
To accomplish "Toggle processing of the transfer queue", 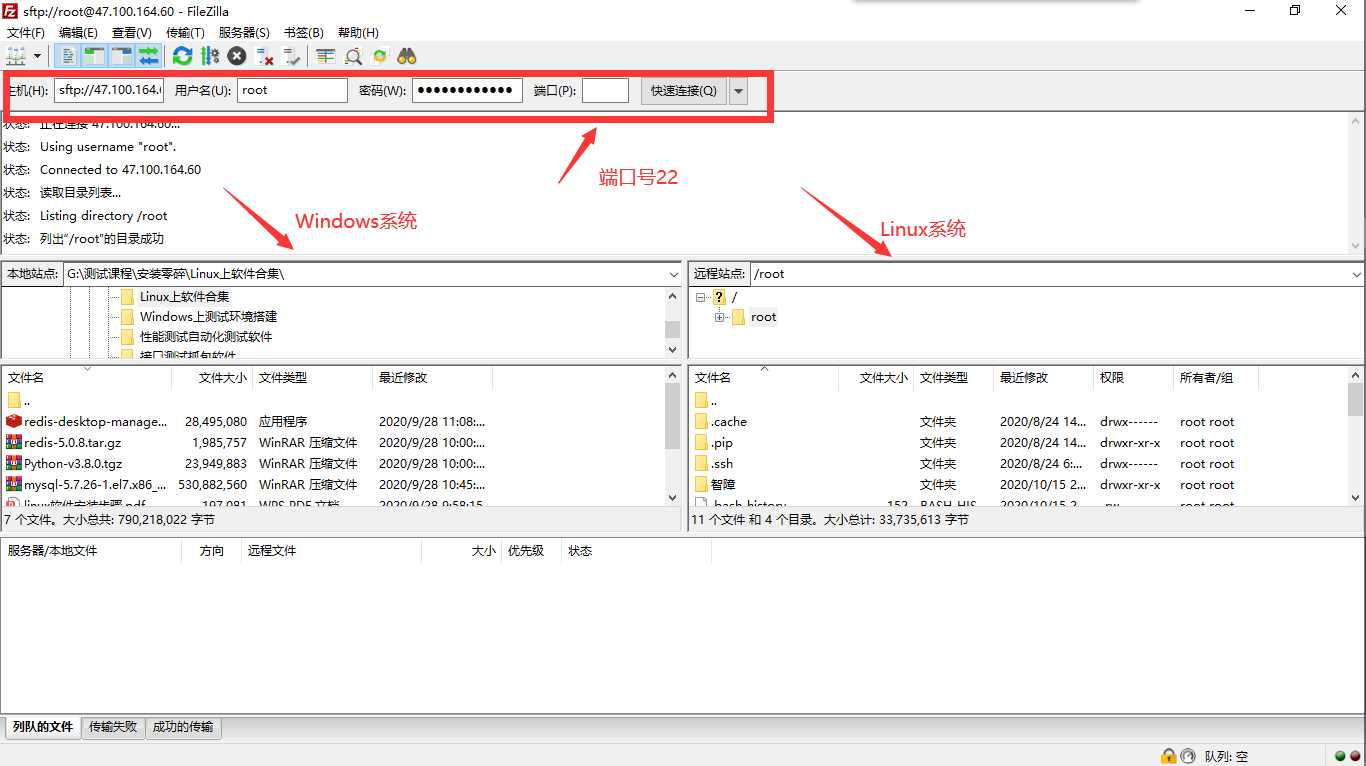I will click(209, 56).
